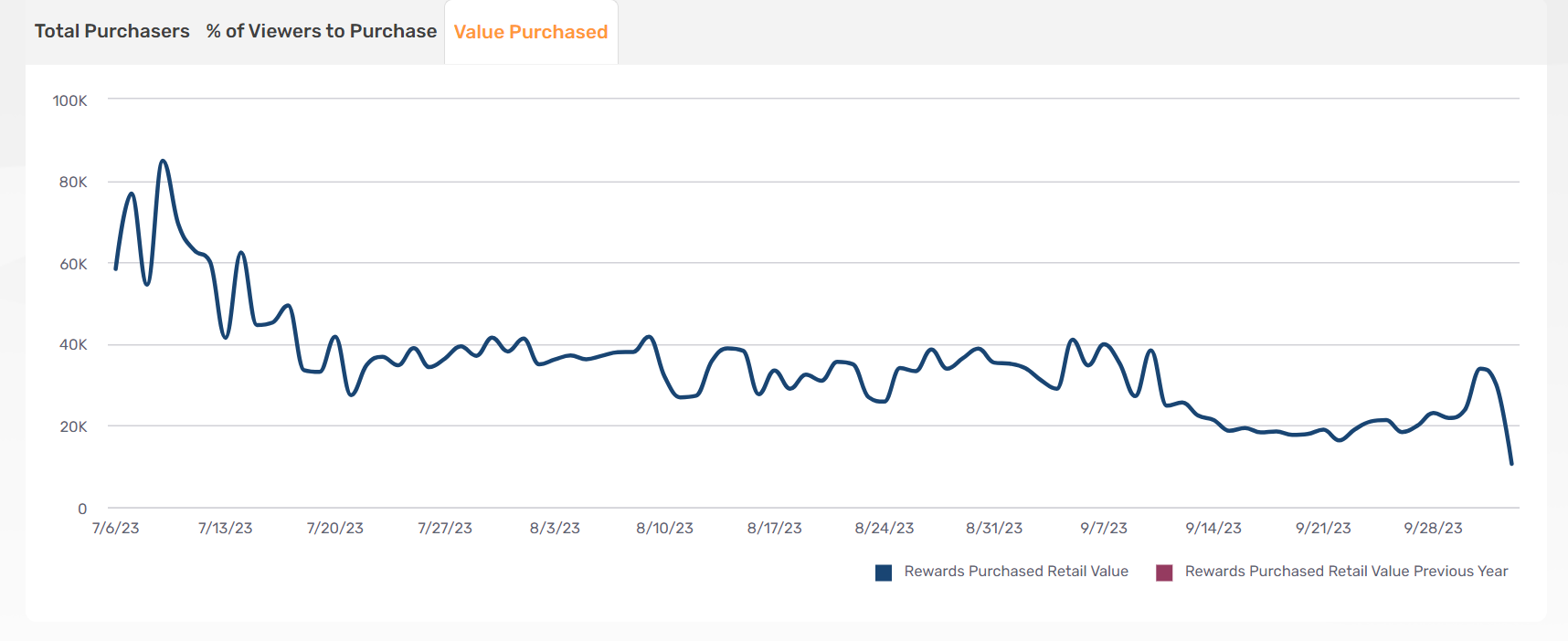This screenshot has width=1568, height=641.
Task: Click the 8/24/23 date label
Action: click(x=884, y=529)
